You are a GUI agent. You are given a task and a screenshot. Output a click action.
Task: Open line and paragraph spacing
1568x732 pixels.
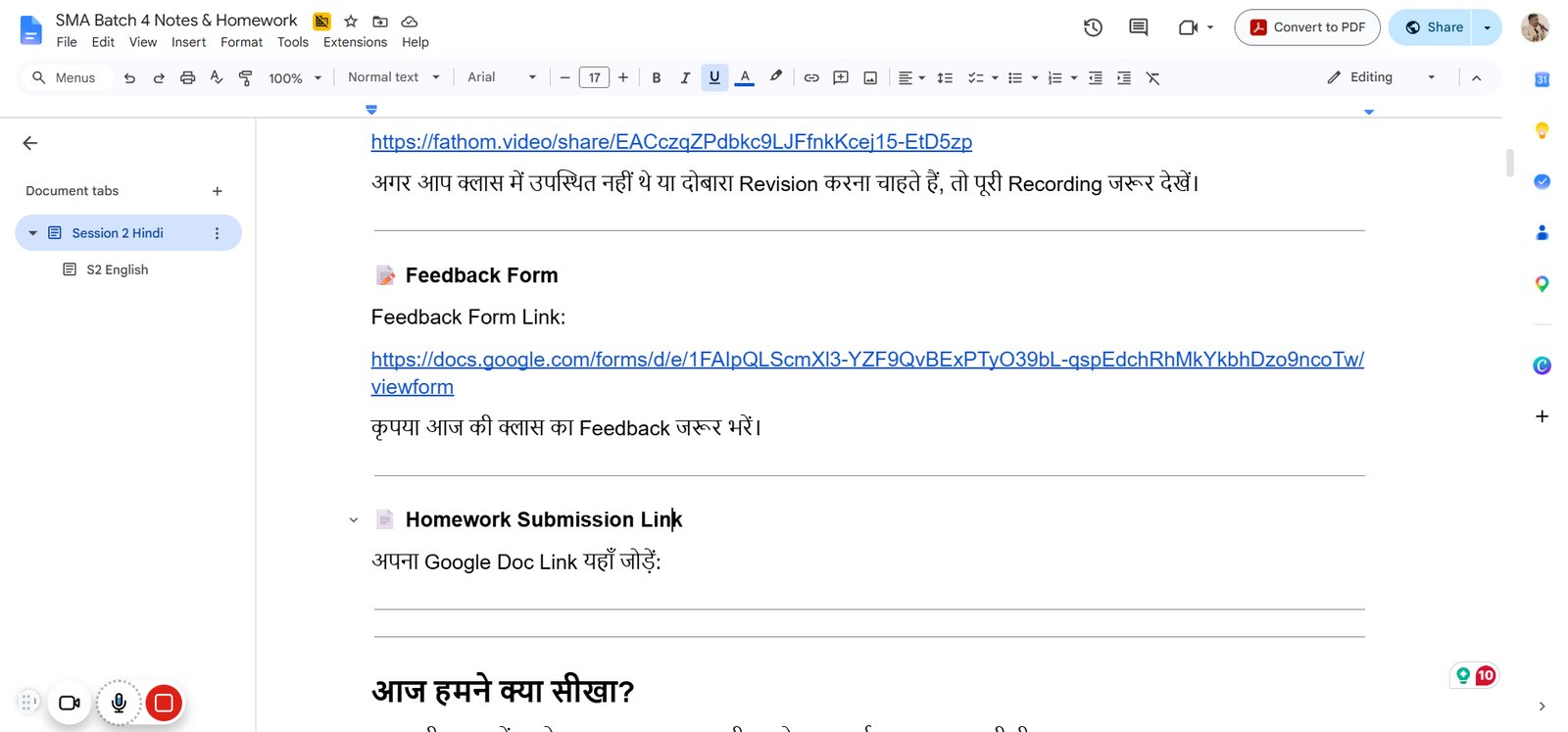point(945,77)
